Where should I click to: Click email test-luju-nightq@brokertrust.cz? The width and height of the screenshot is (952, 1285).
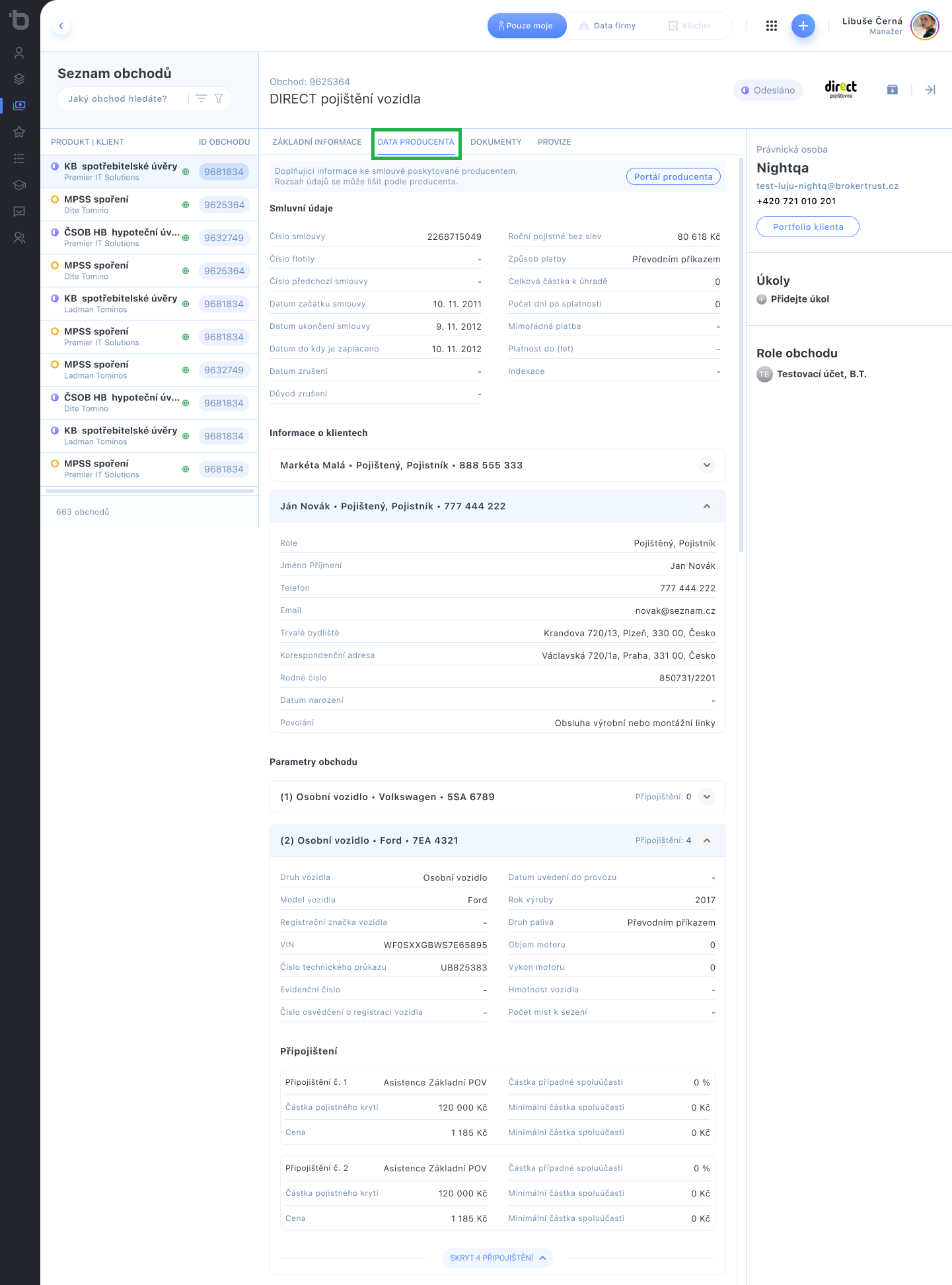[827, 186]
